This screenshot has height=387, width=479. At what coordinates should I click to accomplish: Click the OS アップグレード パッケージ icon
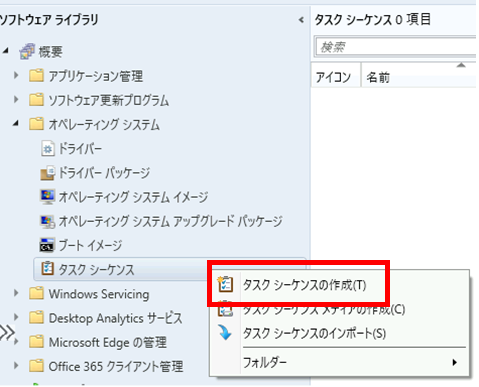click(x=47, y=221)
